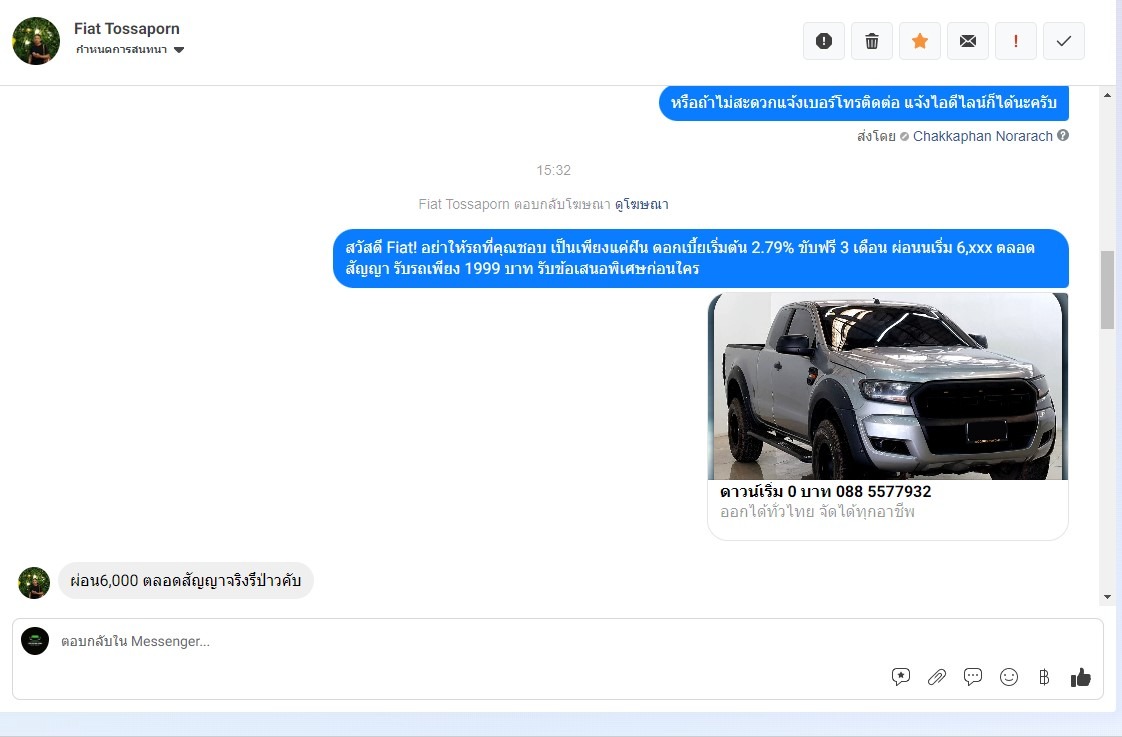
Task: Flag conversation with red exclamation icon
Action: pyautogui.click(x=1015, y=41)
